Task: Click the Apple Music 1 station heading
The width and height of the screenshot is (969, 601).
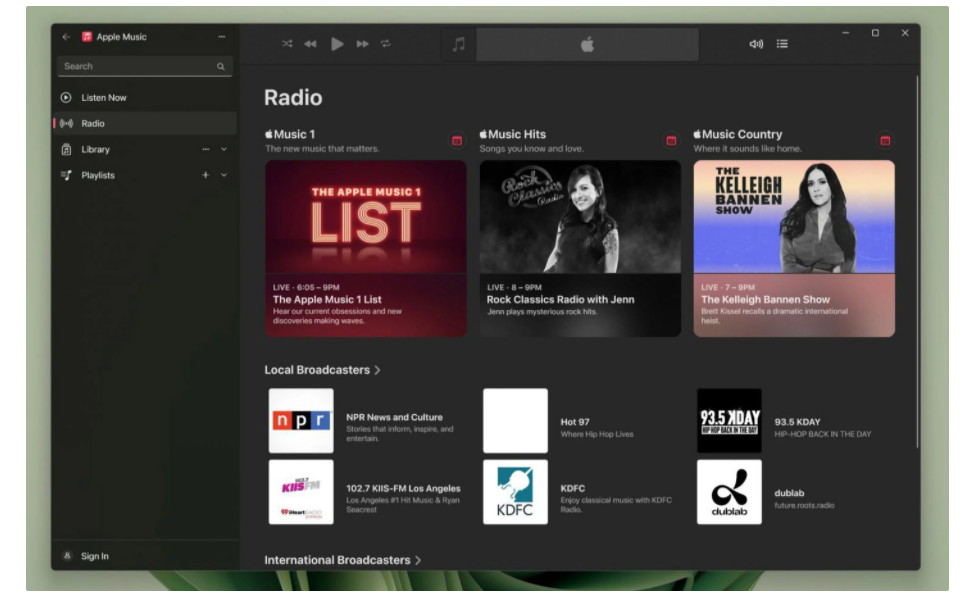Action: tap(290, 134)
